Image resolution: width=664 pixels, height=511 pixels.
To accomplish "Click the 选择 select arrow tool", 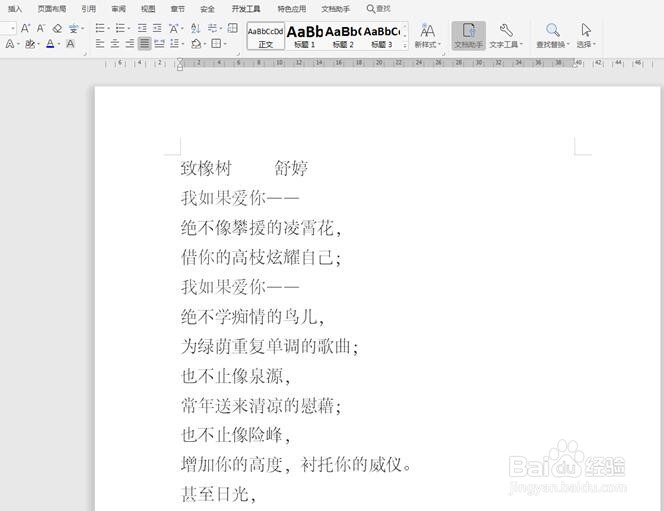I will point(586,36).
